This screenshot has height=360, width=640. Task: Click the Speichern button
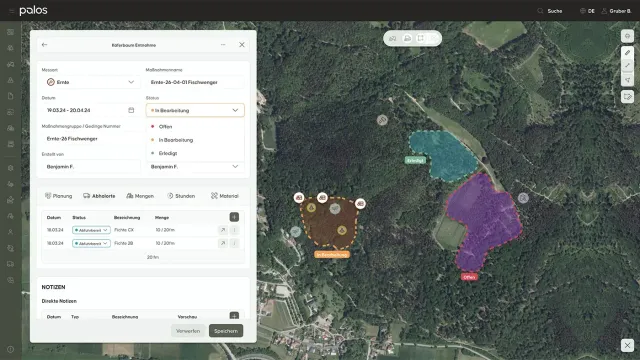pyautogui.click(x=226, y=331)
